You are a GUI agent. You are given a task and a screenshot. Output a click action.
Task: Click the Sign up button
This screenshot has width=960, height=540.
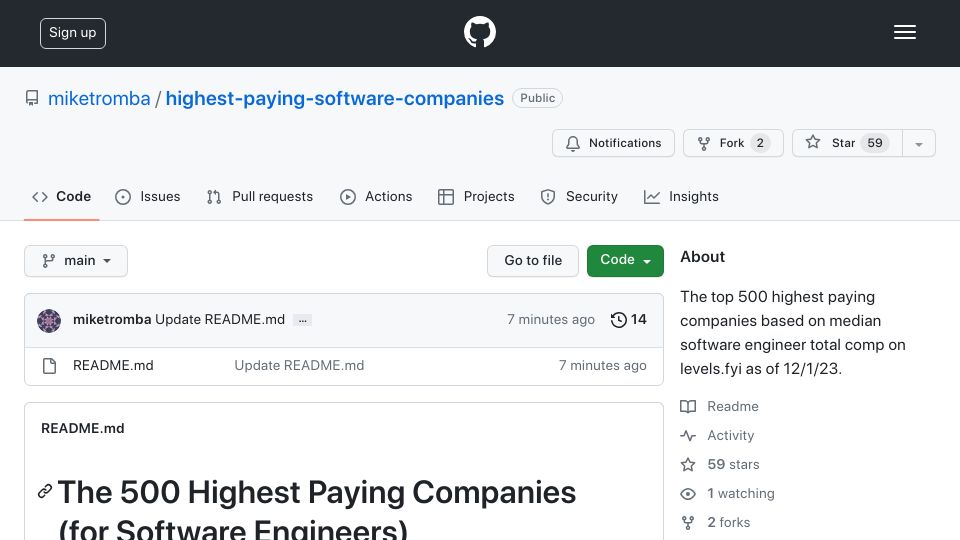(73, 33)
